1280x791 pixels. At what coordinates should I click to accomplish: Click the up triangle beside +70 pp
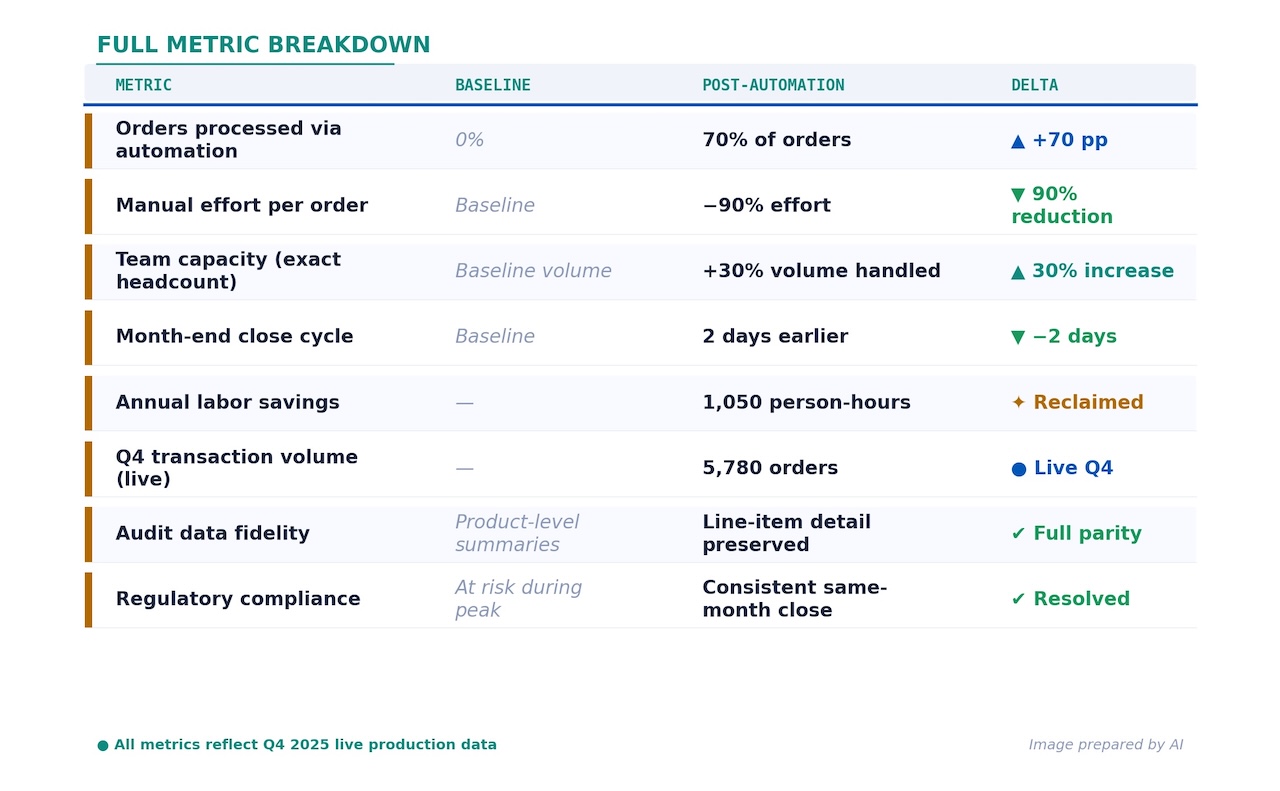[1018, 141]
